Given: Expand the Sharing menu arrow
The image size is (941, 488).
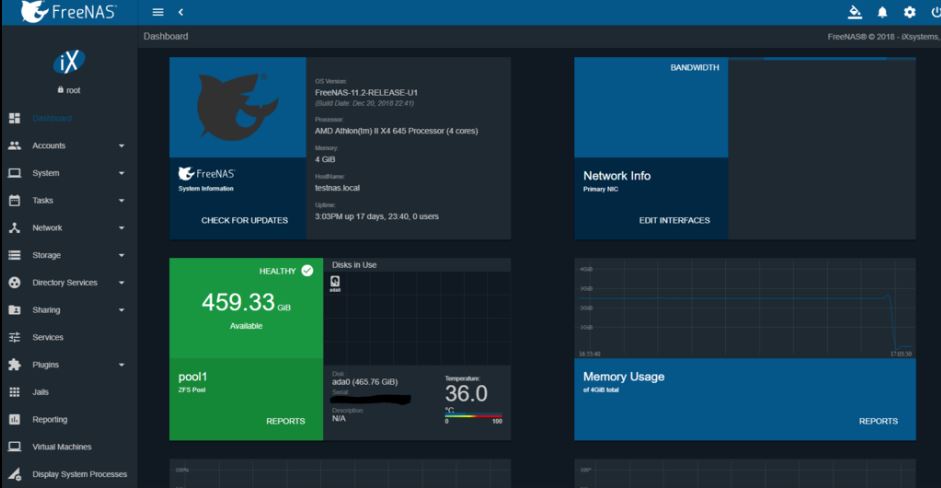Looking at the screenshot, I should pyautogui.click(x=121, y=310).
